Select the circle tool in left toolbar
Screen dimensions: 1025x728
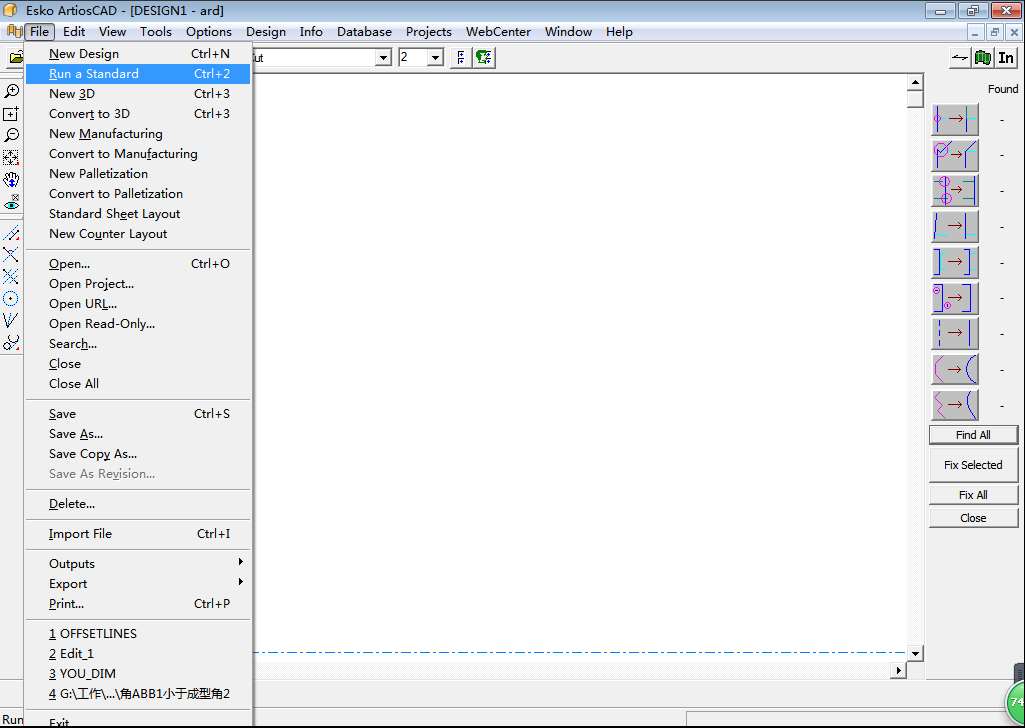pos(11,298)
